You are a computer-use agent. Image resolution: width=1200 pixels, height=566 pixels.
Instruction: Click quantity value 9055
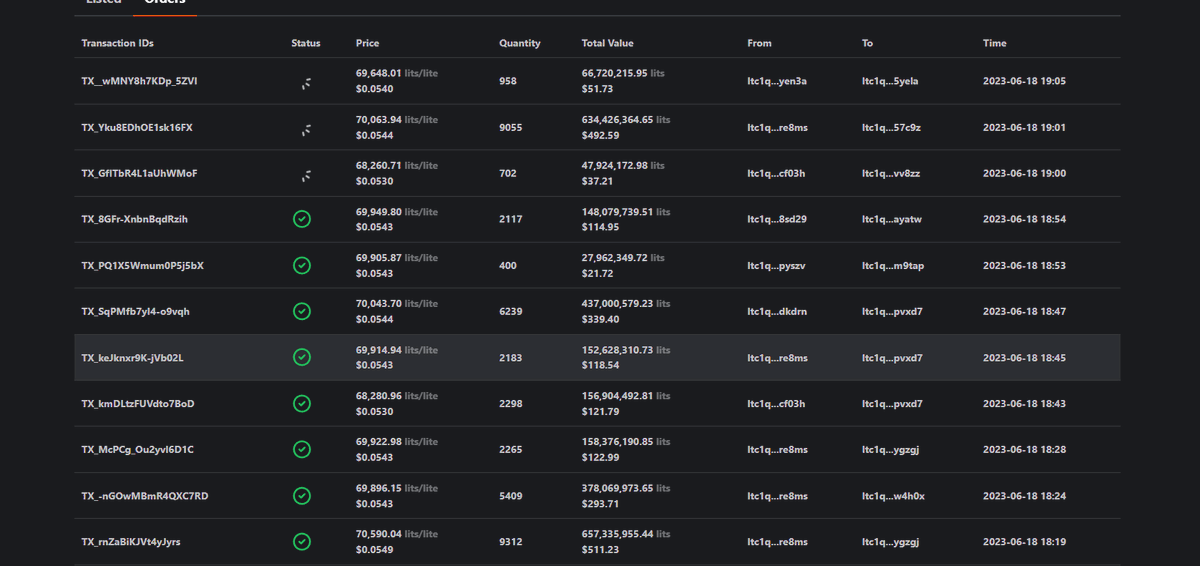(510, 127)
